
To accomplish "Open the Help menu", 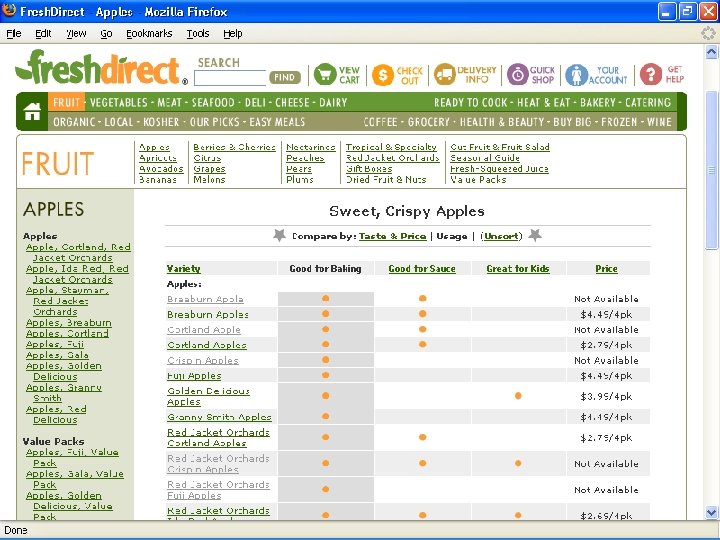I will tap(233, 34).
